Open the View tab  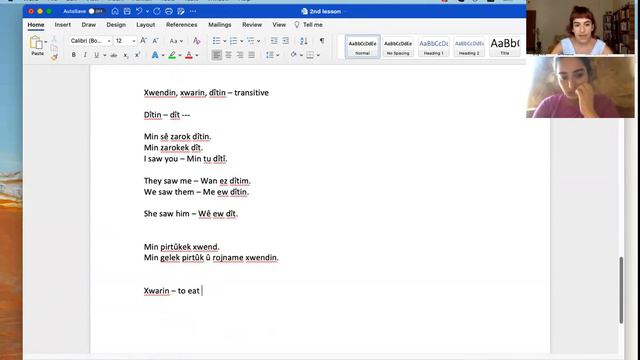[x=279, y=25]
